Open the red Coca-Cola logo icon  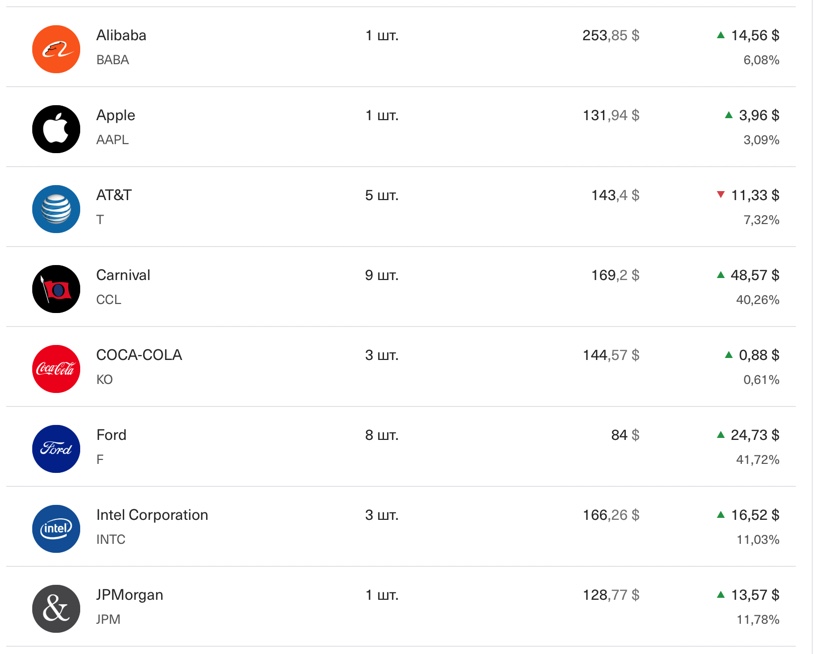[56, 369]
